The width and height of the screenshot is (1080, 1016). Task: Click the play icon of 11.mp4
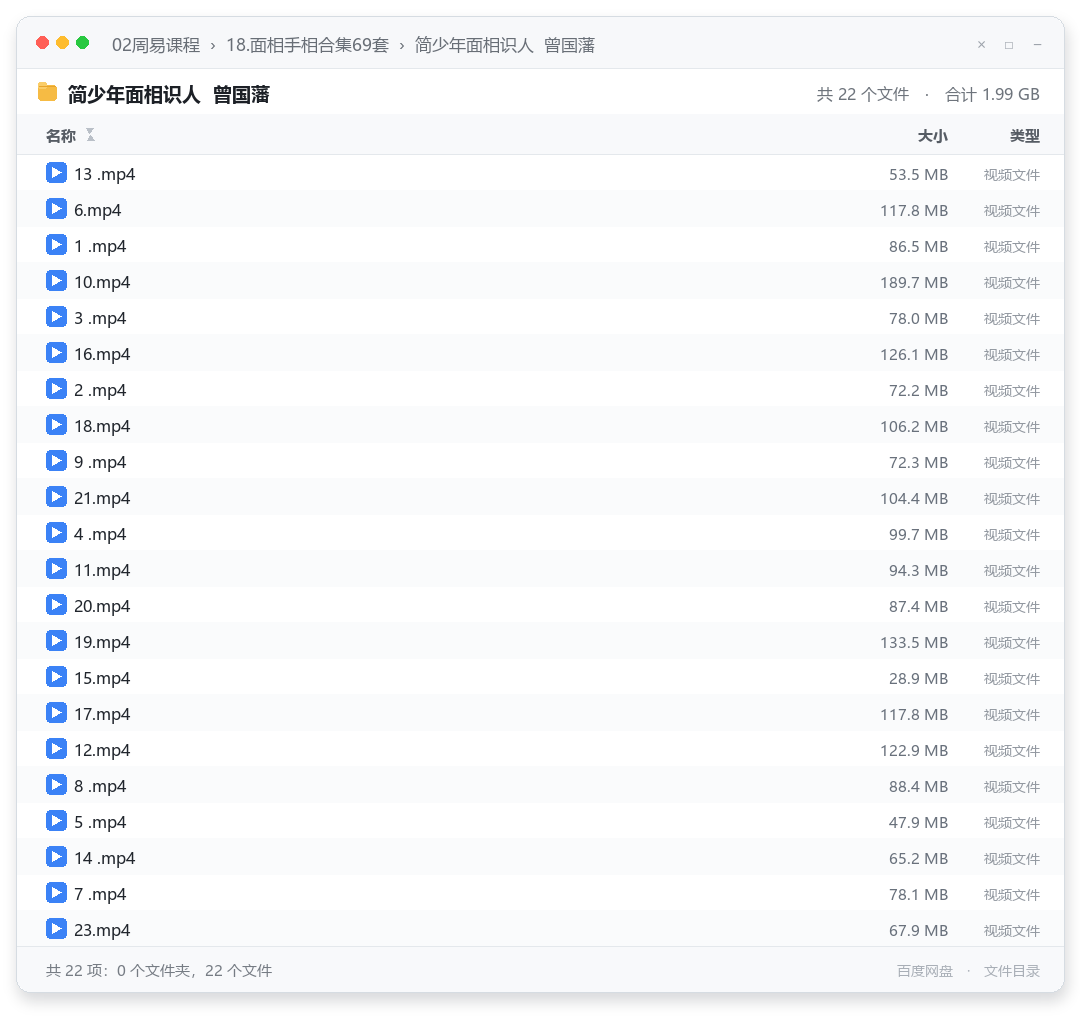click(x=56, y=569)
